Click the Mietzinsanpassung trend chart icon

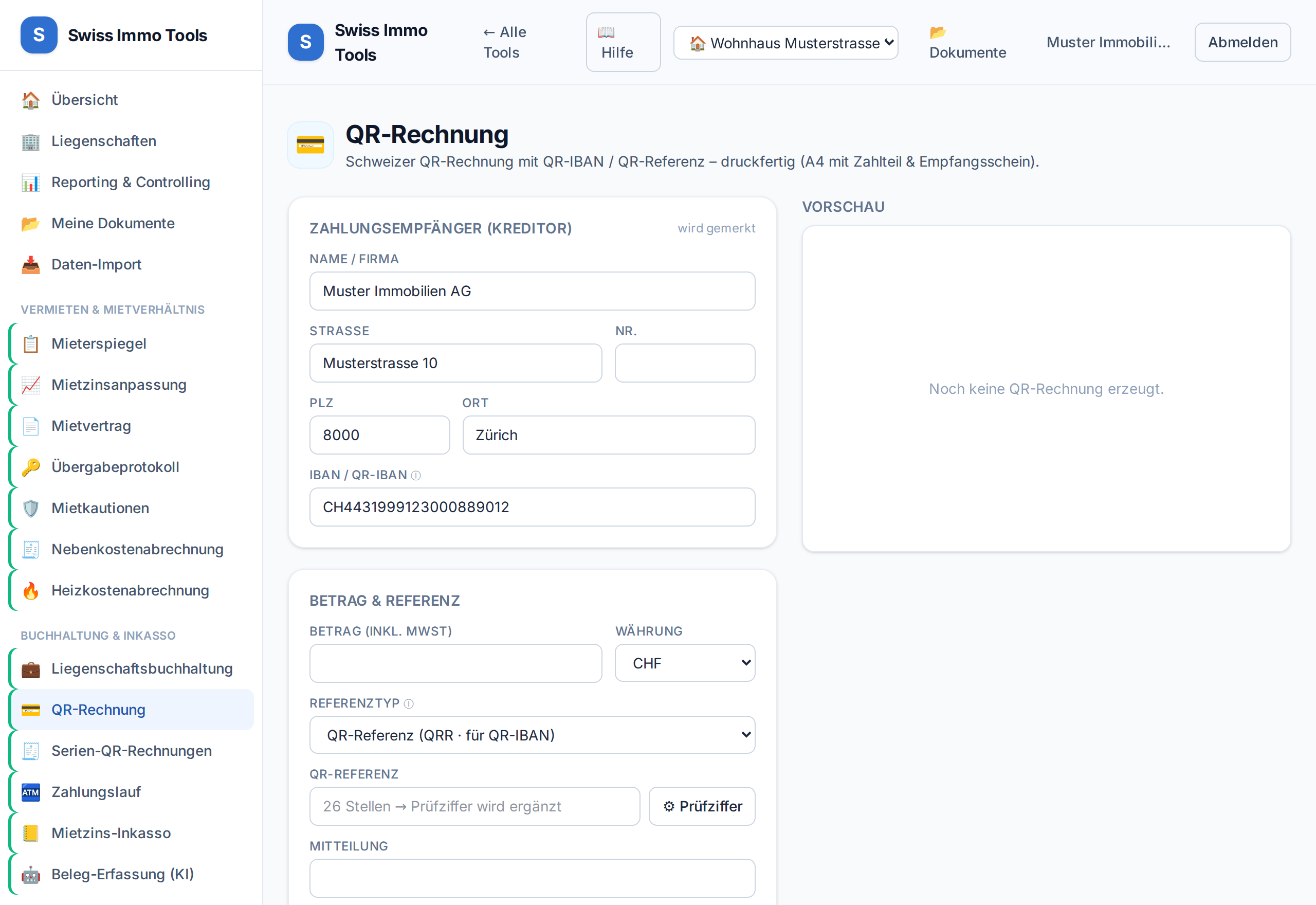pyautogui.click(x=31, y=385)
